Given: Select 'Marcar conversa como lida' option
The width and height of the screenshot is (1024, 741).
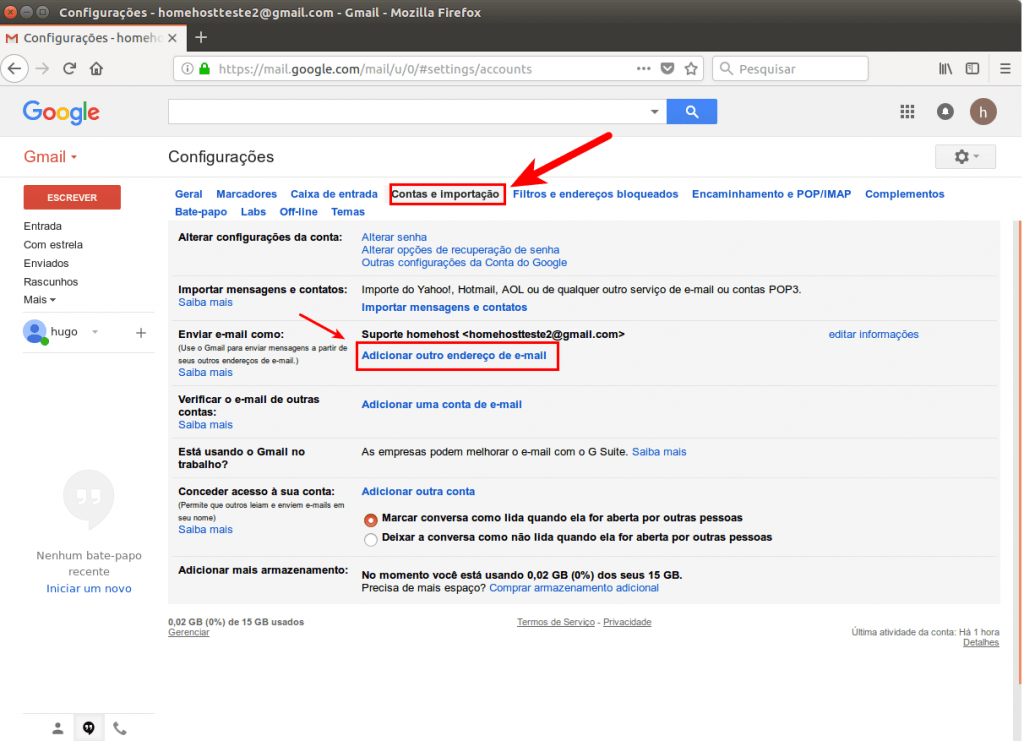Looking at the screenshot, I should [x=370, y=520].
